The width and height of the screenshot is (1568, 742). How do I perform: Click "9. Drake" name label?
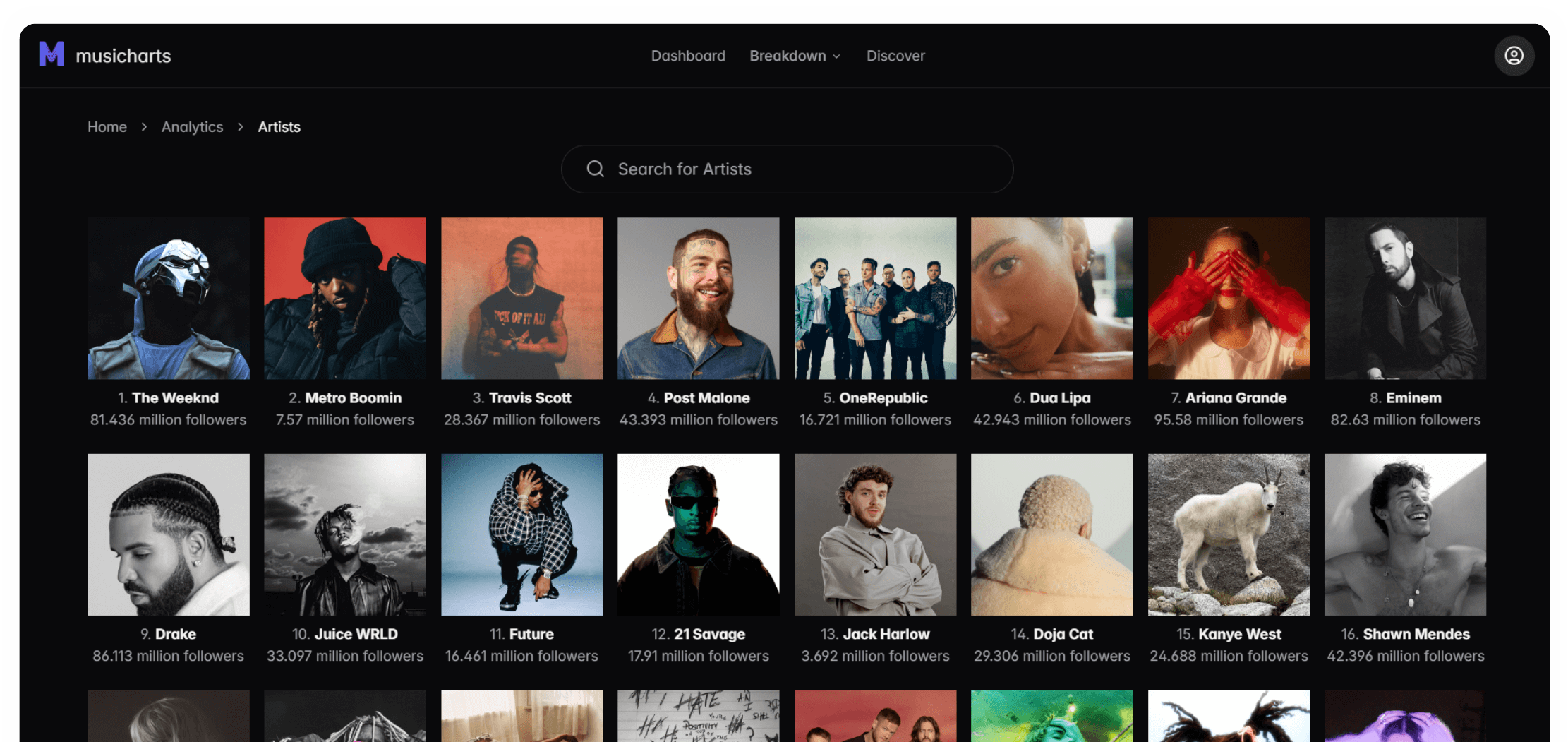click(169, 634)
